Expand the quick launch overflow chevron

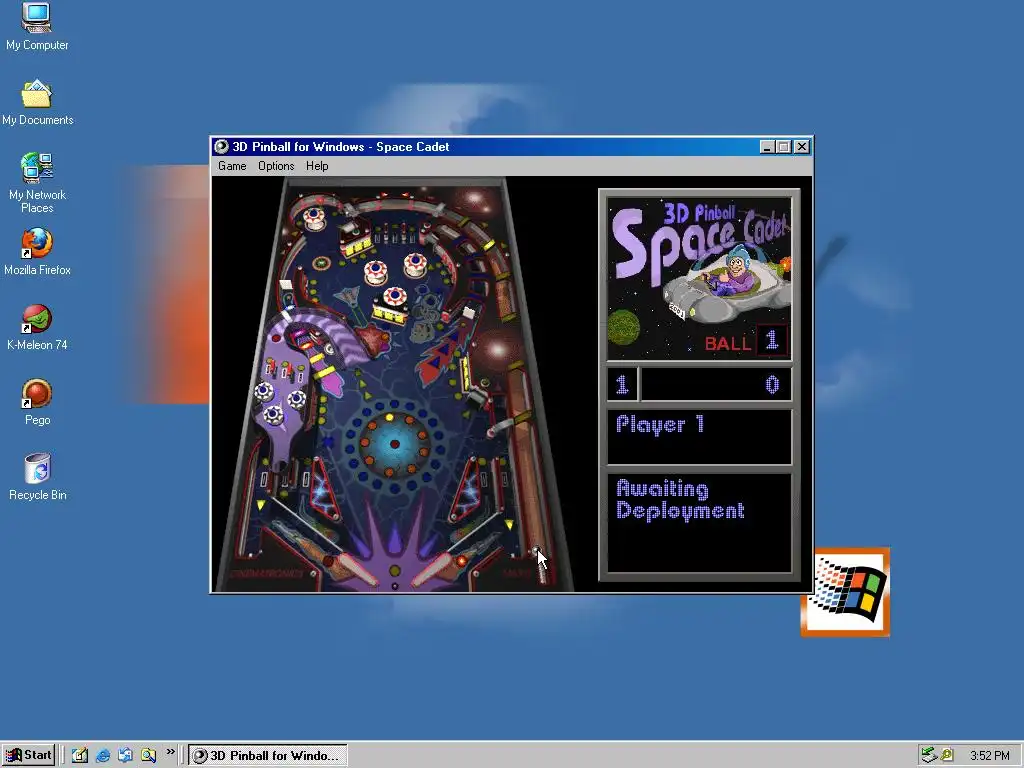[170, 752]
